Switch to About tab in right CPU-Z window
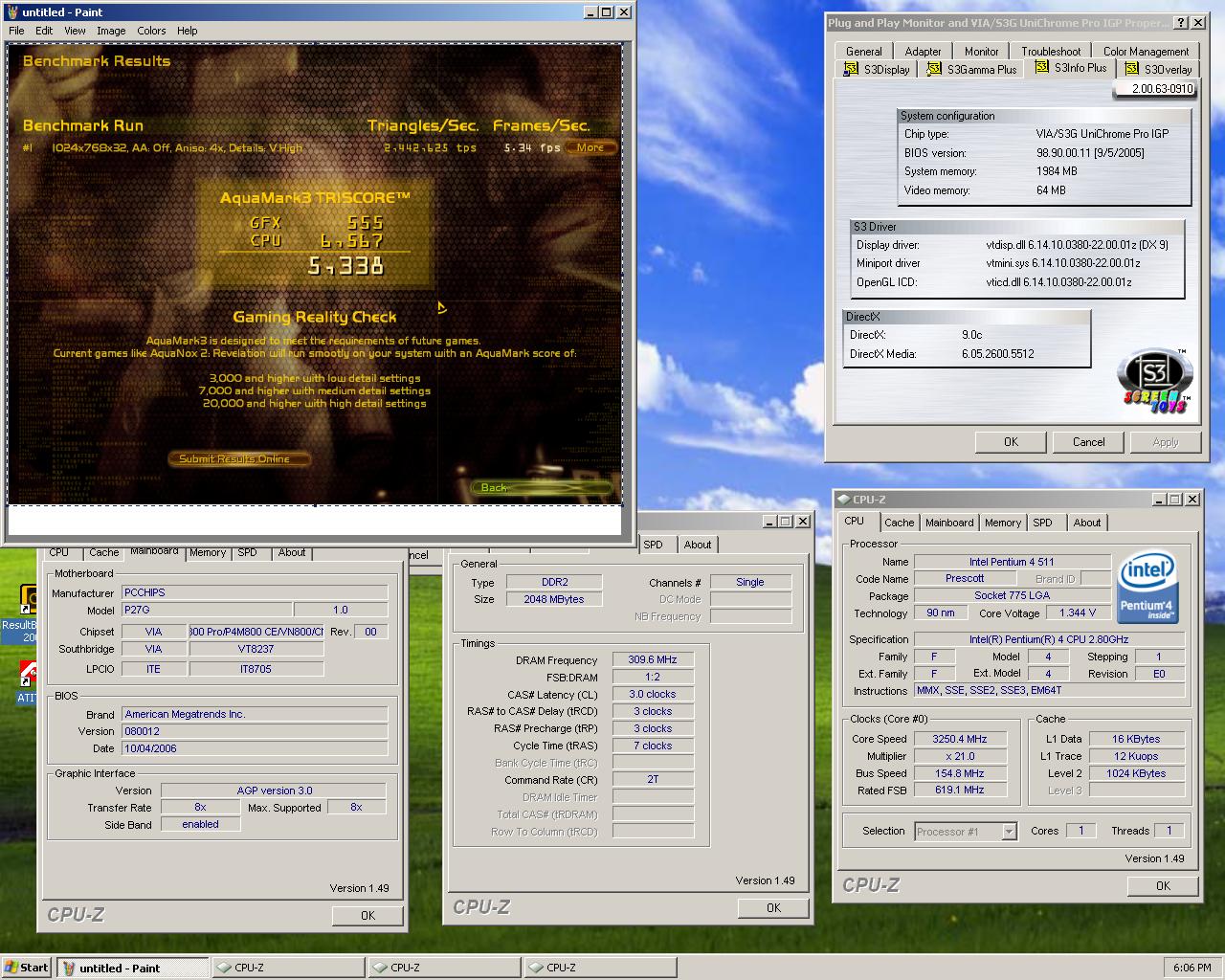Image resolution: width=1225 pixels, height=980 pixels. coord(1086,523)
